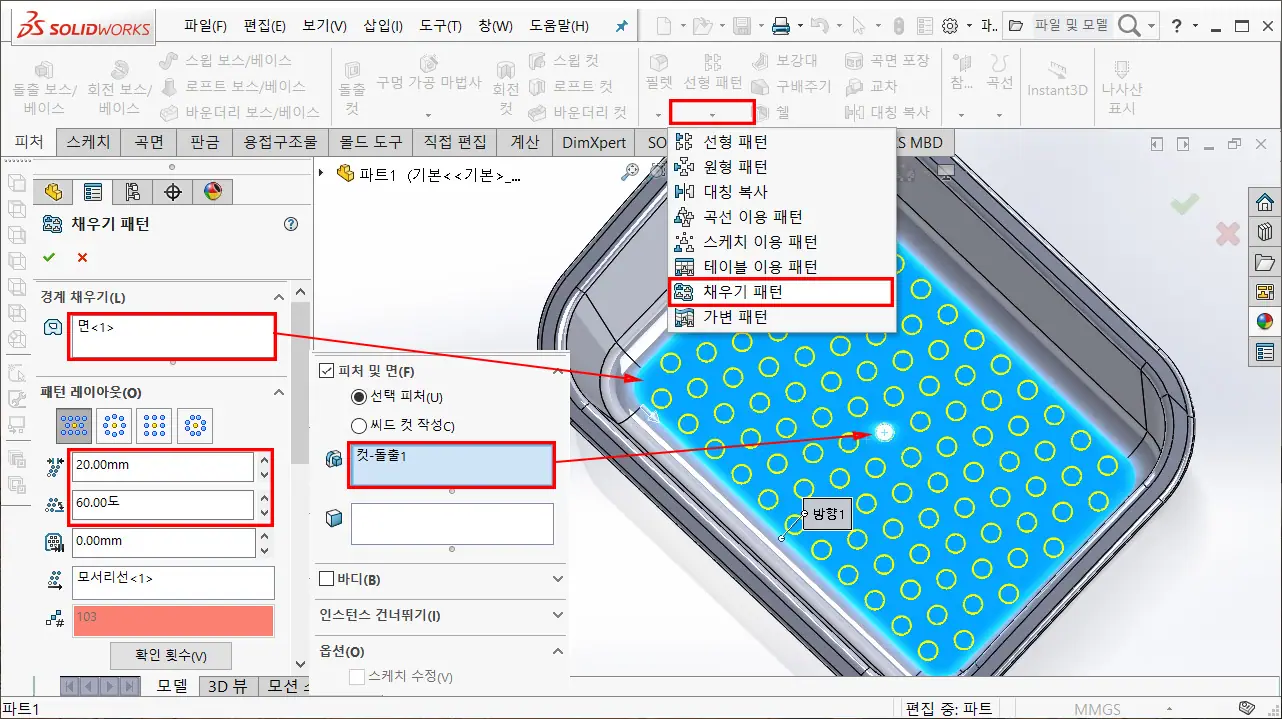Choose 대칭 복사 from pattern dropdown

point(735,192)
